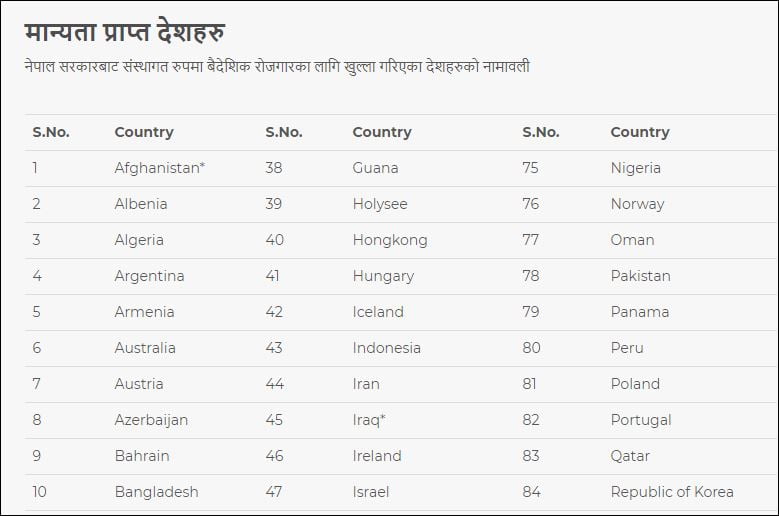Click on Australia in the country list
This screenshot has height=516, width=779.
click(145, 348)
